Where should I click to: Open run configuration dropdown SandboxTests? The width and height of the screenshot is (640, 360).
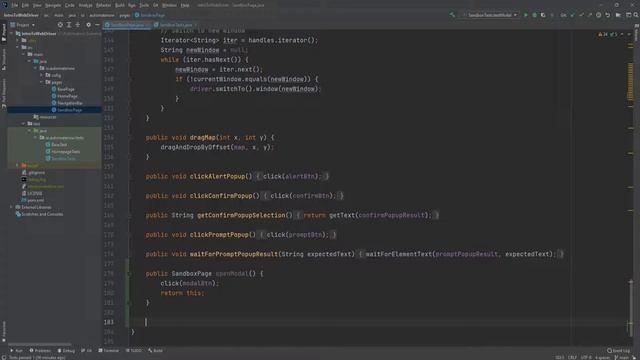click(490, 15)
